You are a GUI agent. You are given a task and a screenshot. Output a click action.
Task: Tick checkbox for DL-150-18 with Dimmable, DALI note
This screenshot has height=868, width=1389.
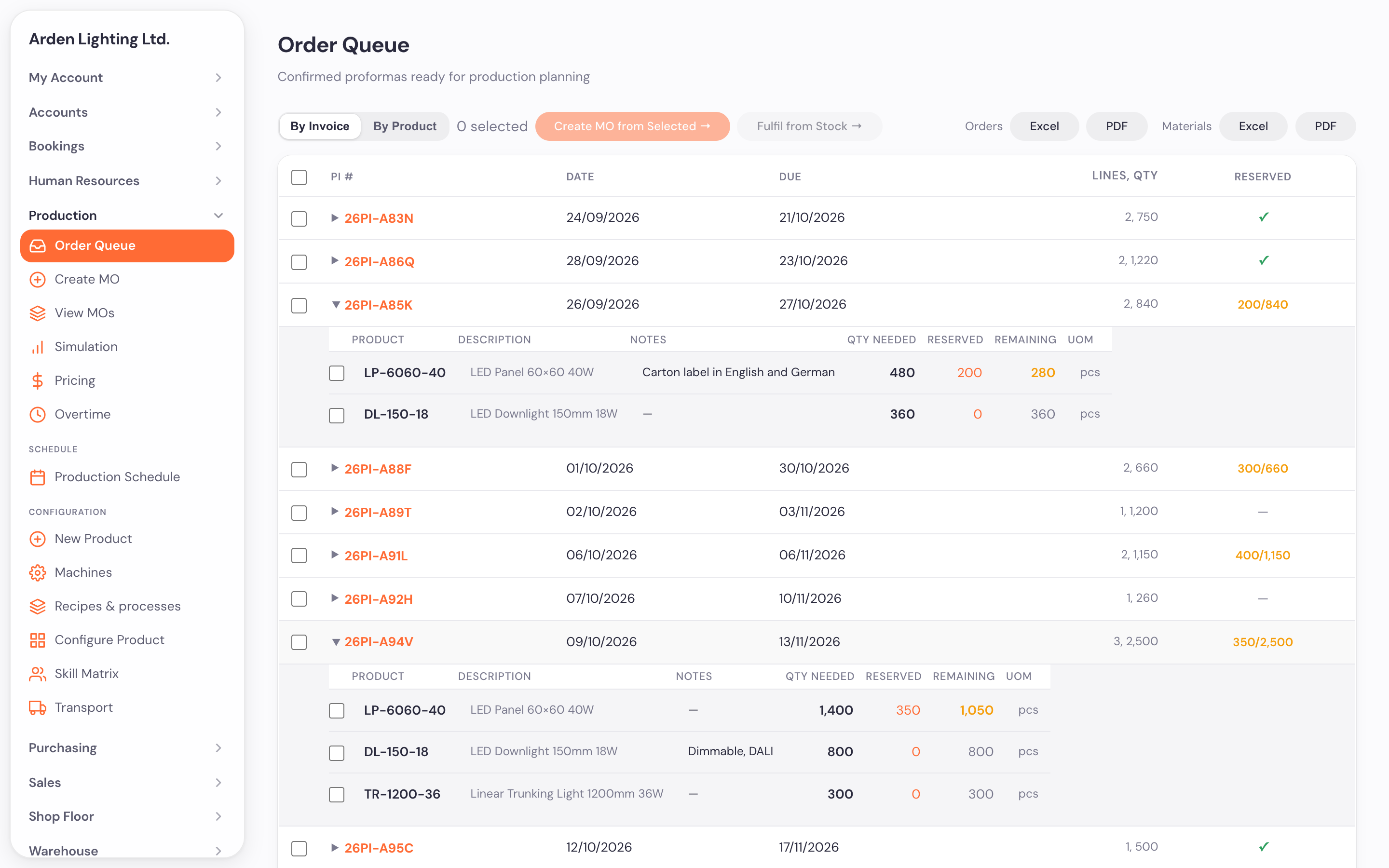(337, 753)
